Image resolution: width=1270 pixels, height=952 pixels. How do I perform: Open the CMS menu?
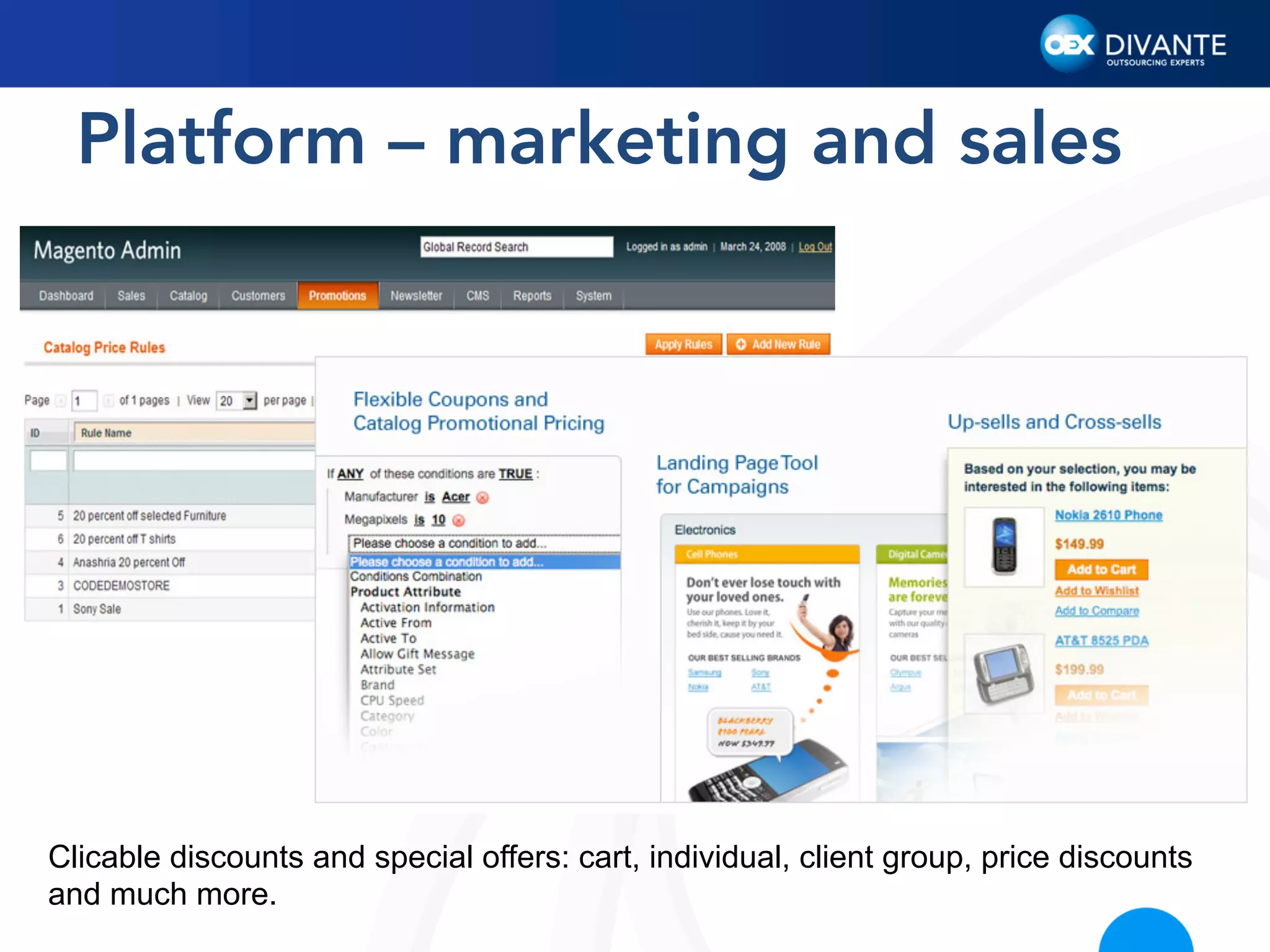click(477, 296)
